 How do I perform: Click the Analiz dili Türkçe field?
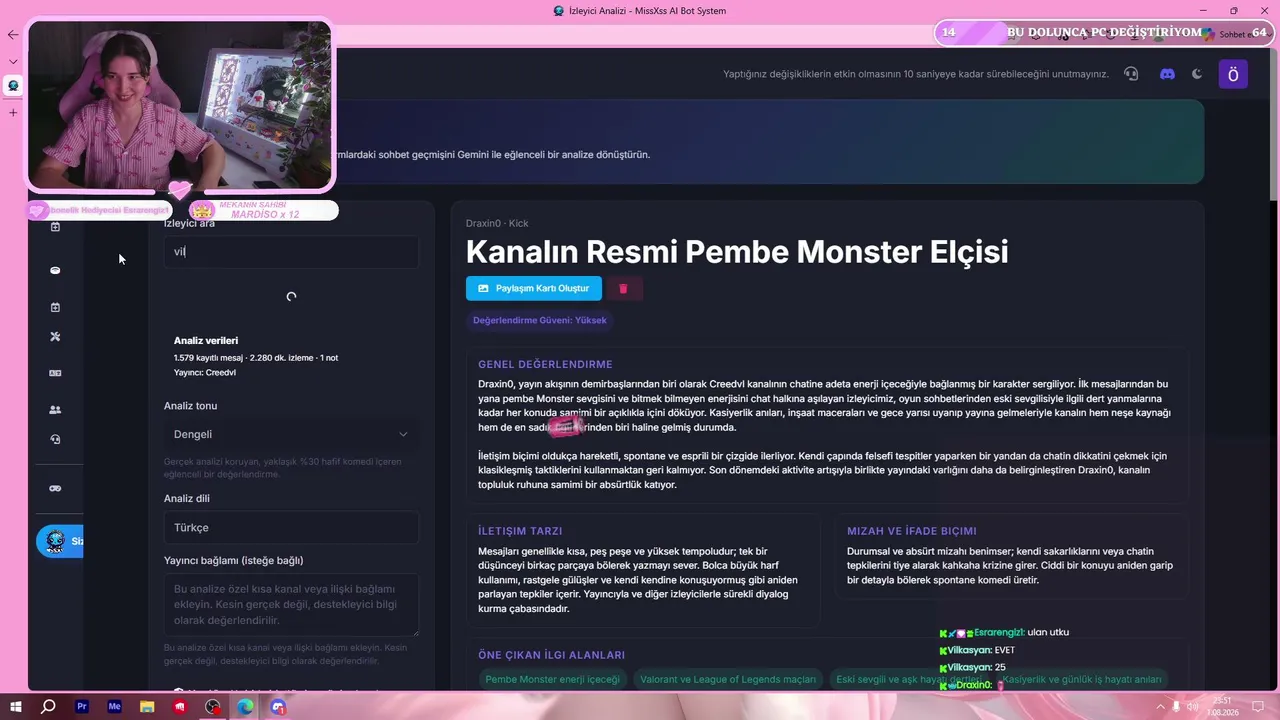click(291, 527)
